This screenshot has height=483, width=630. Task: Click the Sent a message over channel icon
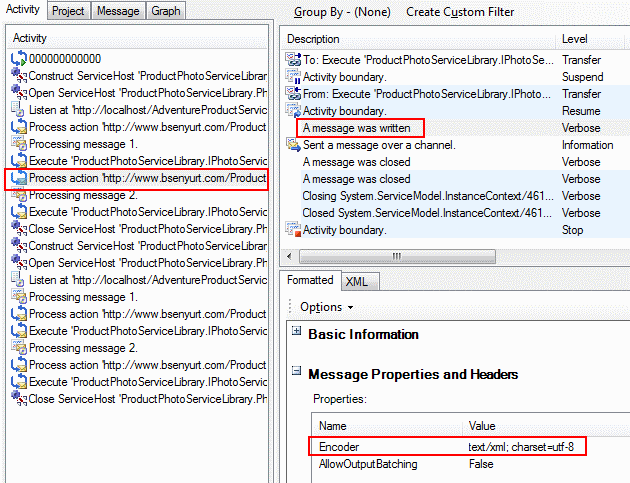[293, 145]
